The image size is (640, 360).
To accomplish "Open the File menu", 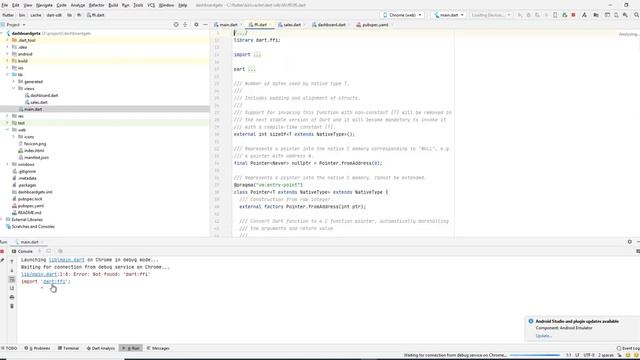I will coord(4,5).
